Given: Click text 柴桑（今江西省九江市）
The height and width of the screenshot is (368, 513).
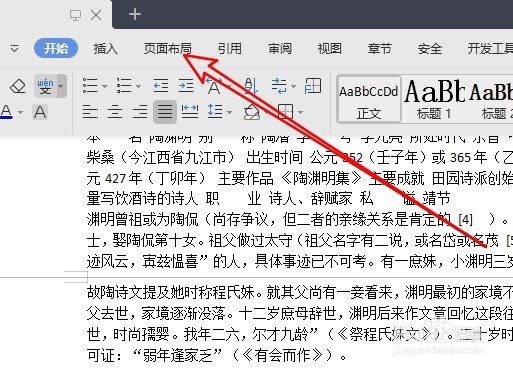Looking at the screenshot, I should point(161,157).
